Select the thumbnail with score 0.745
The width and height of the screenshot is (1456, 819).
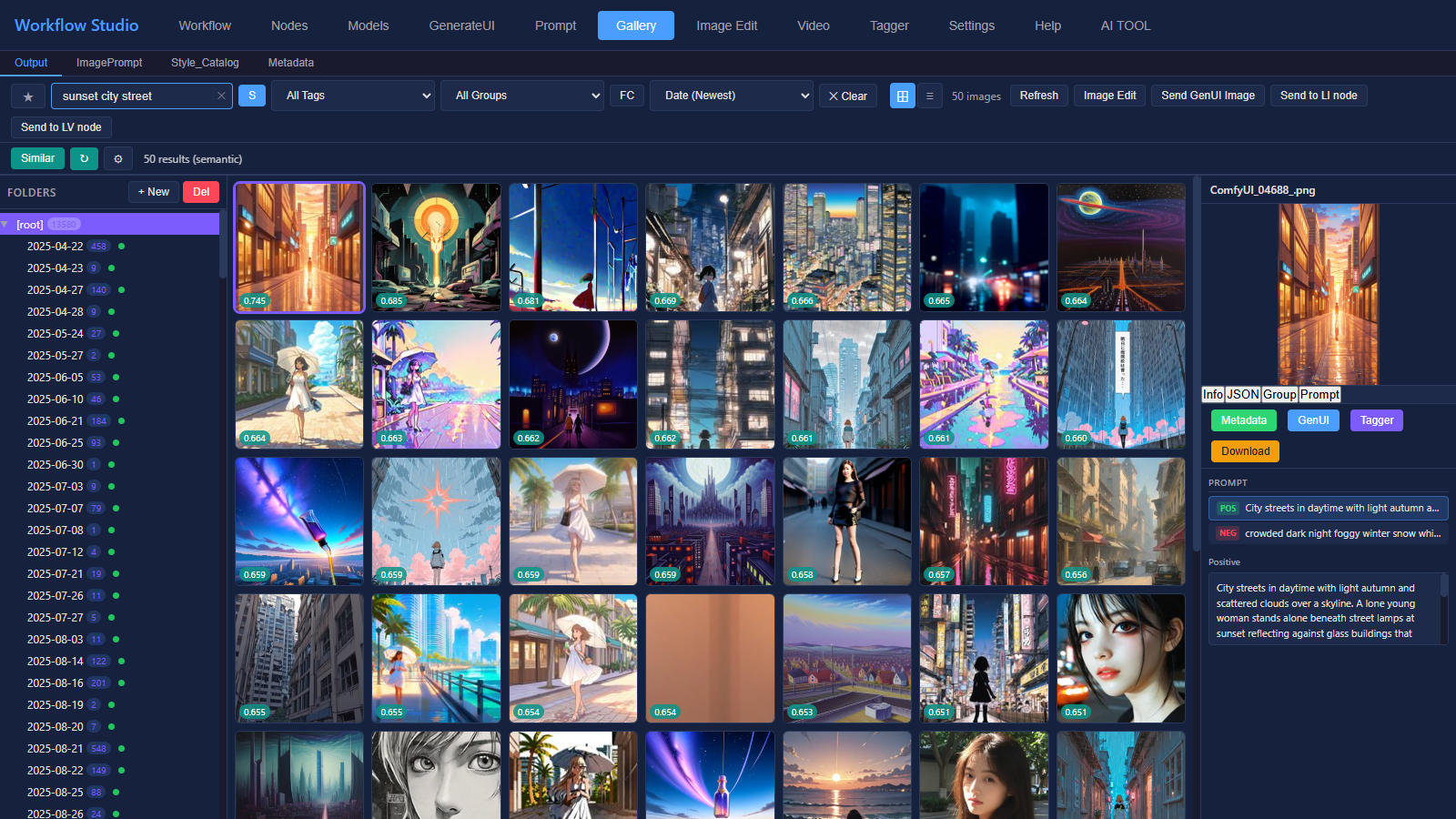pyautogui.click(x=299, y=248)
